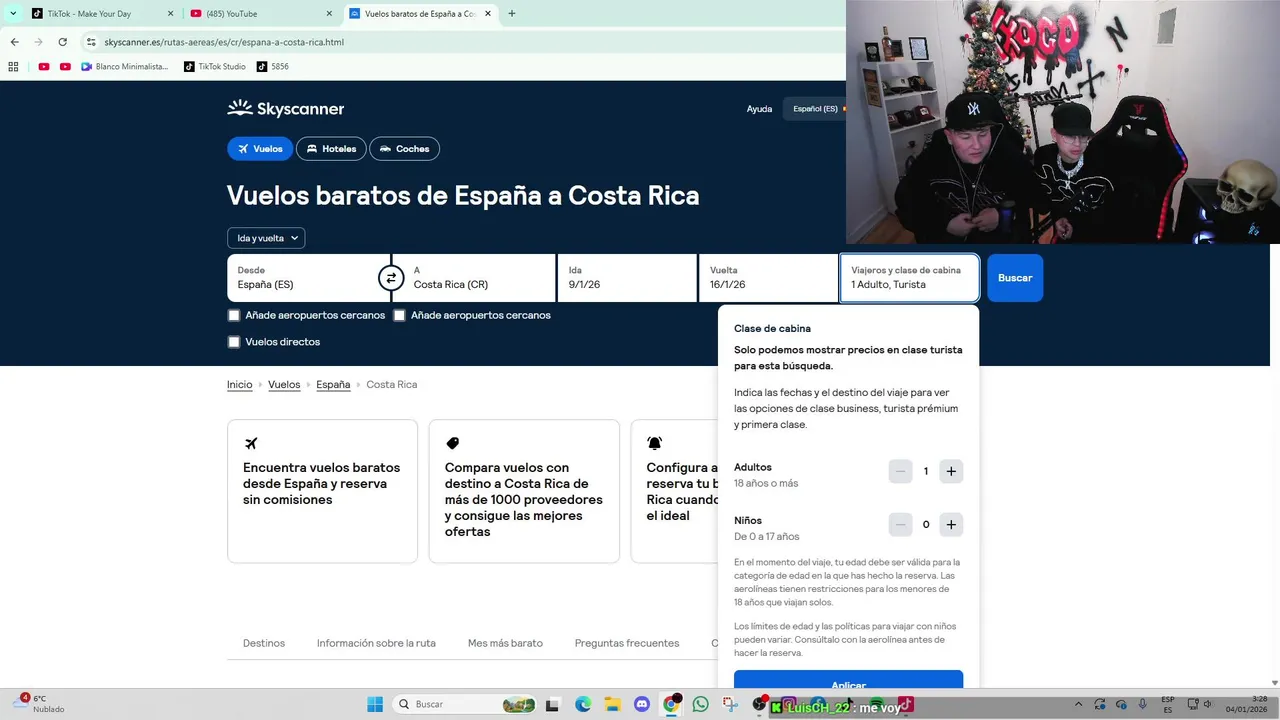
Task: Open a new browser tab
Action: pyautogui.click(x=512, y=13)
